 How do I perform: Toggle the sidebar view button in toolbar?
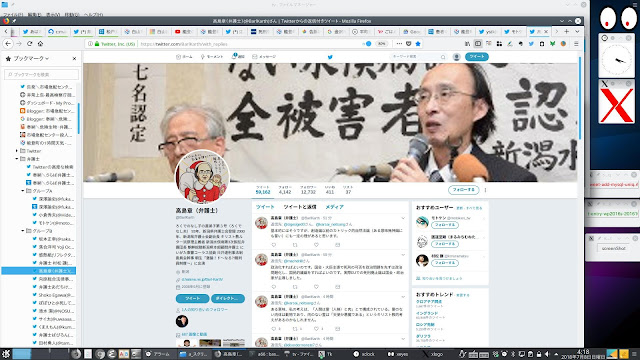[x=478, y=44]
